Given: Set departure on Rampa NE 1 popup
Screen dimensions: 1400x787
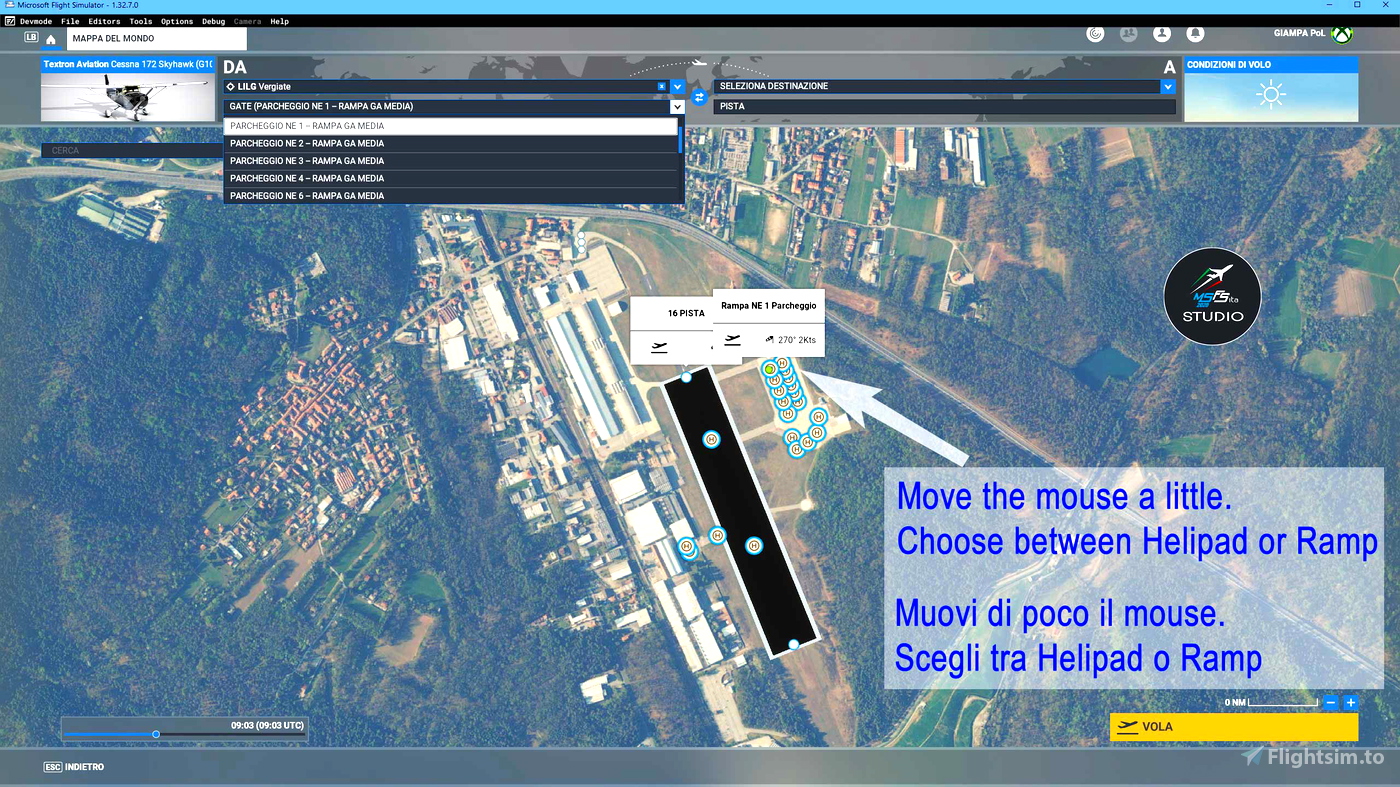Looking at the screenshot, I should [733, 340].
